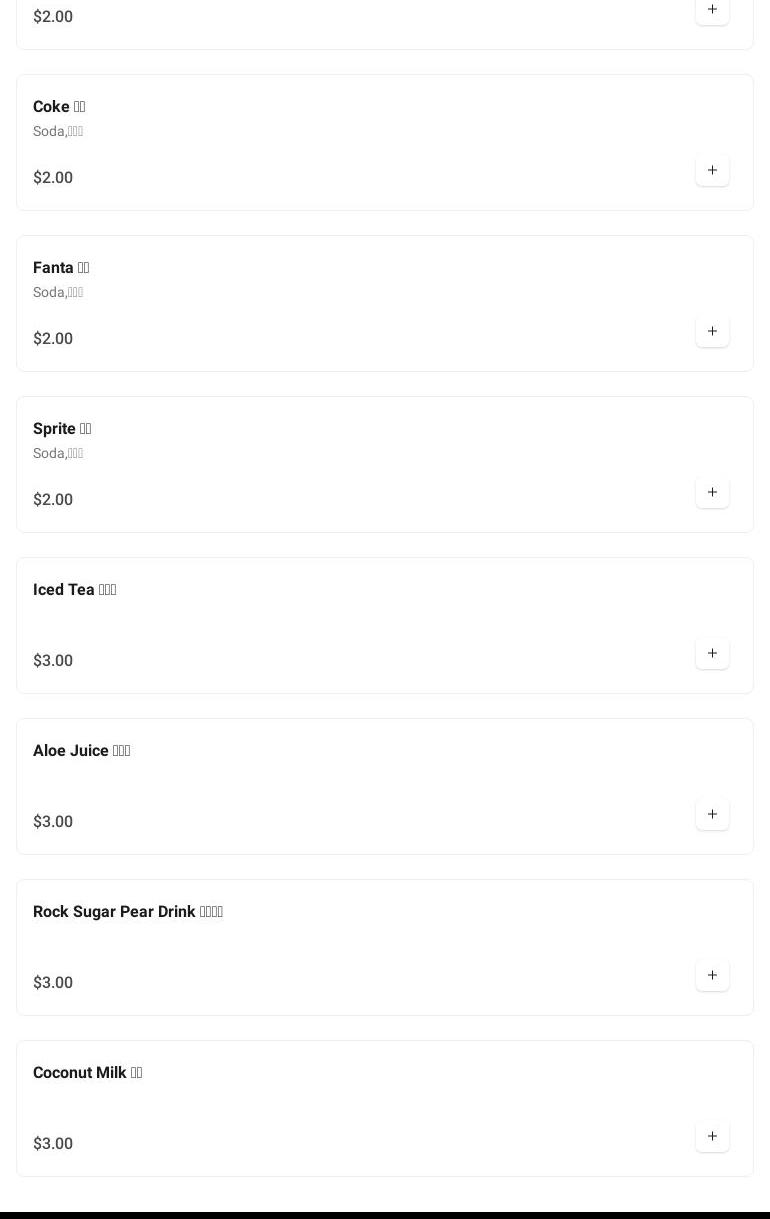Image resolution: width=770 pixels, height=1219 pixels.
Task: Add Iced Tea to the cart
Action: click(712, 654)
